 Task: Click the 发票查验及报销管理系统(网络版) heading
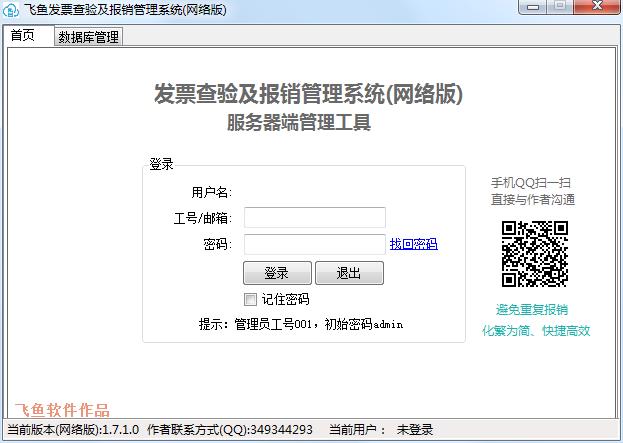tap(309, 94)
